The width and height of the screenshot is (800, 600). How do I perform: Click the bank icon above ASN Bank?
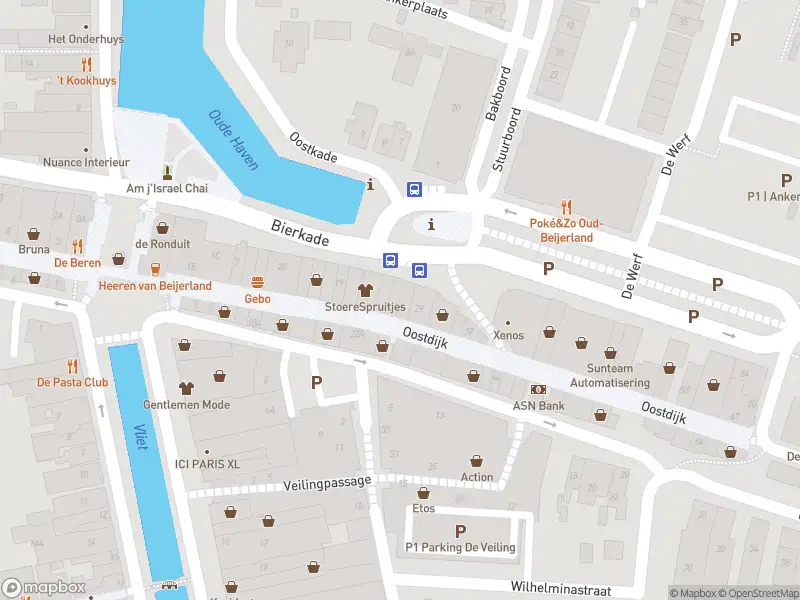[x=538, y=390]
